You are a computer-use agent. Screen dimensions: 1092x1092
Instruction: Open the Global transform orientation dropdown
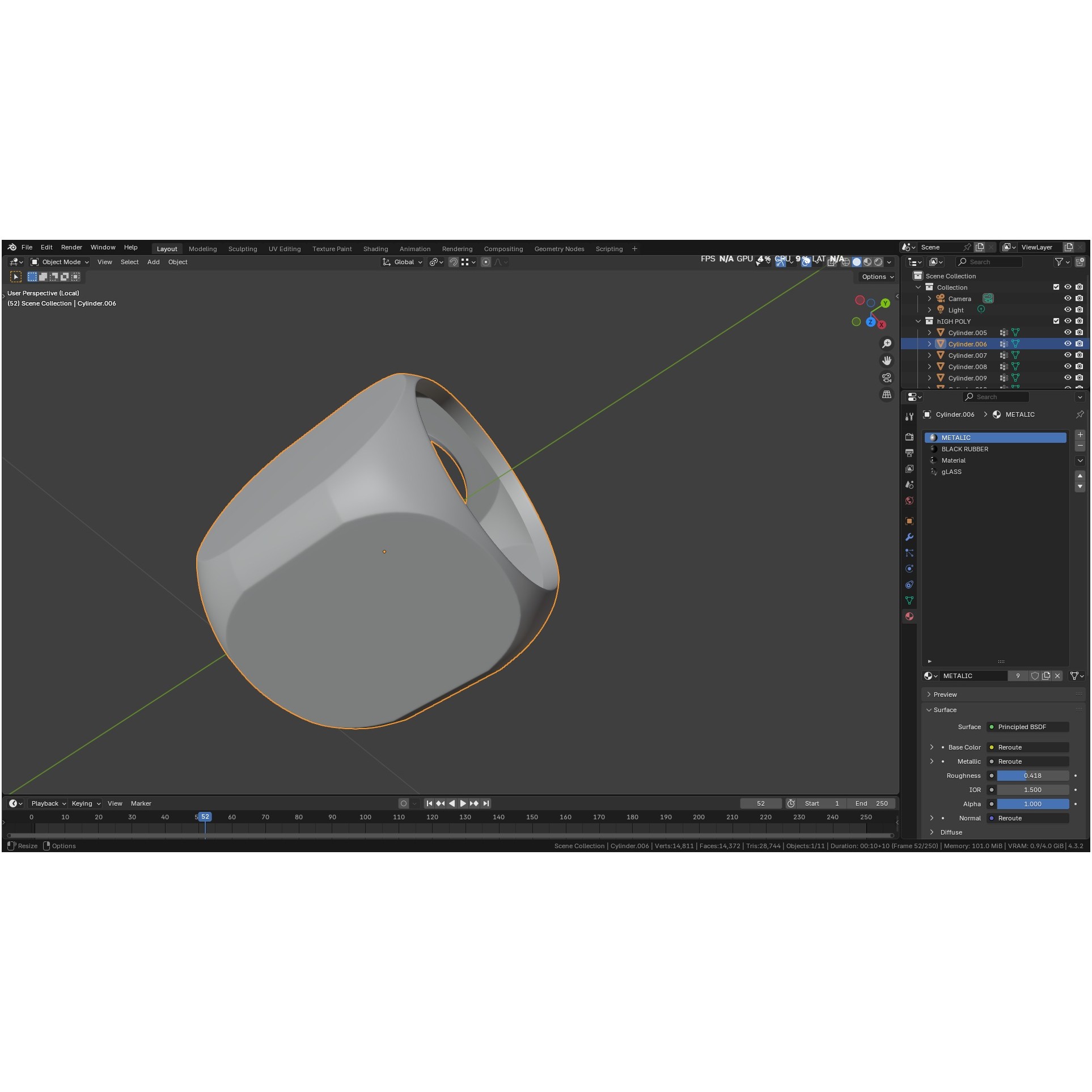(402, 262)
